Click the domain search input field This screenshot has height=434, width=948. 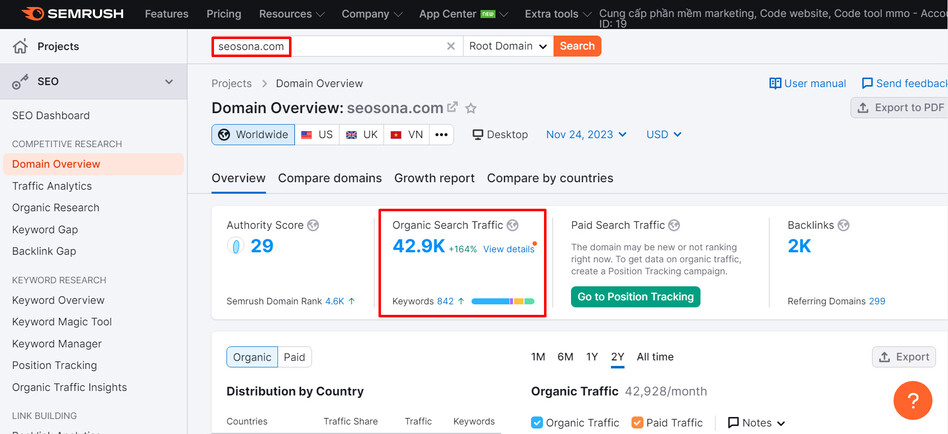(336, 46)
